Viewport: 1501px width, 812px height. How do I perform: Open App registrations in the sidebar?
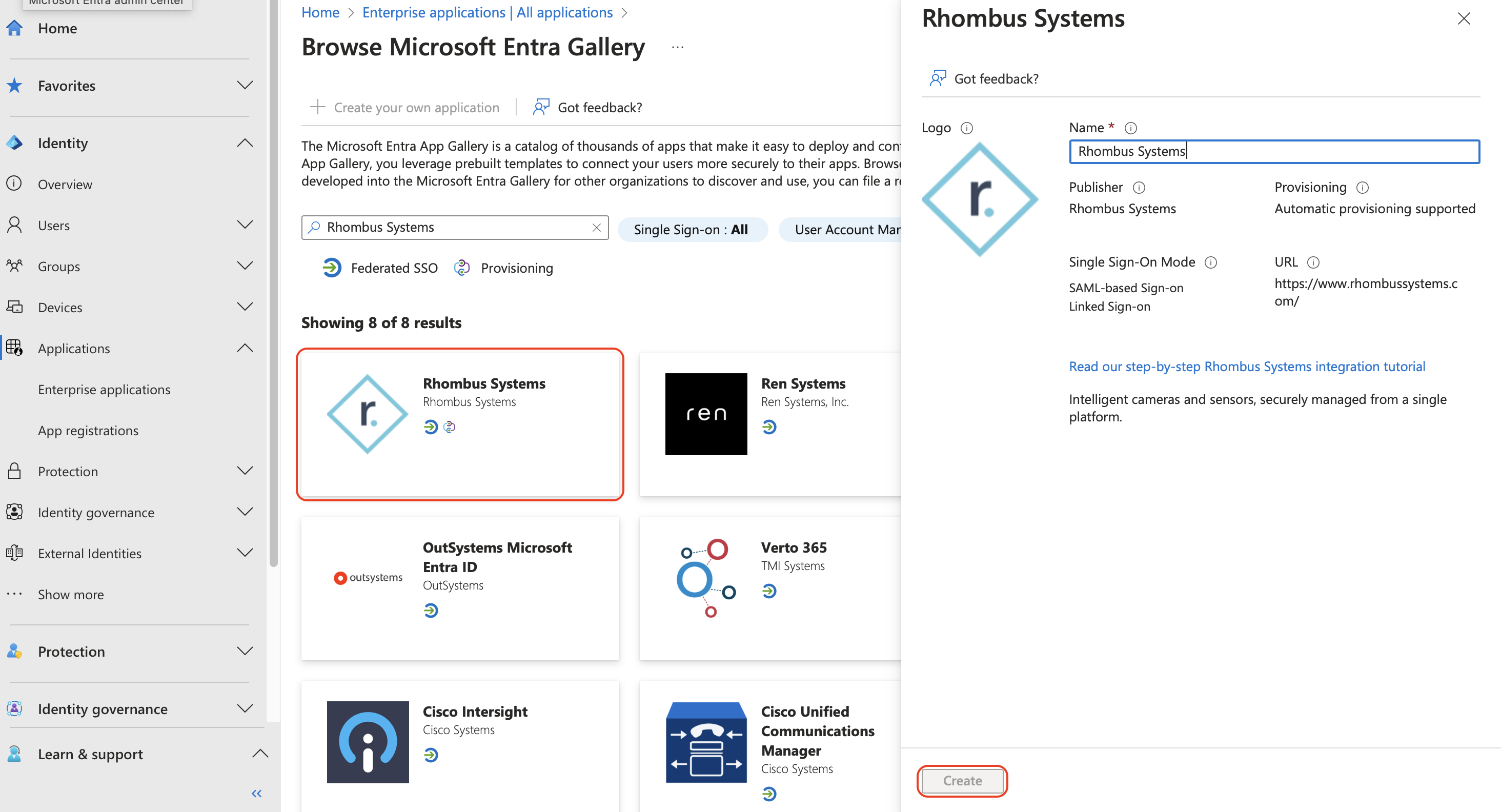tap(88, 430)
